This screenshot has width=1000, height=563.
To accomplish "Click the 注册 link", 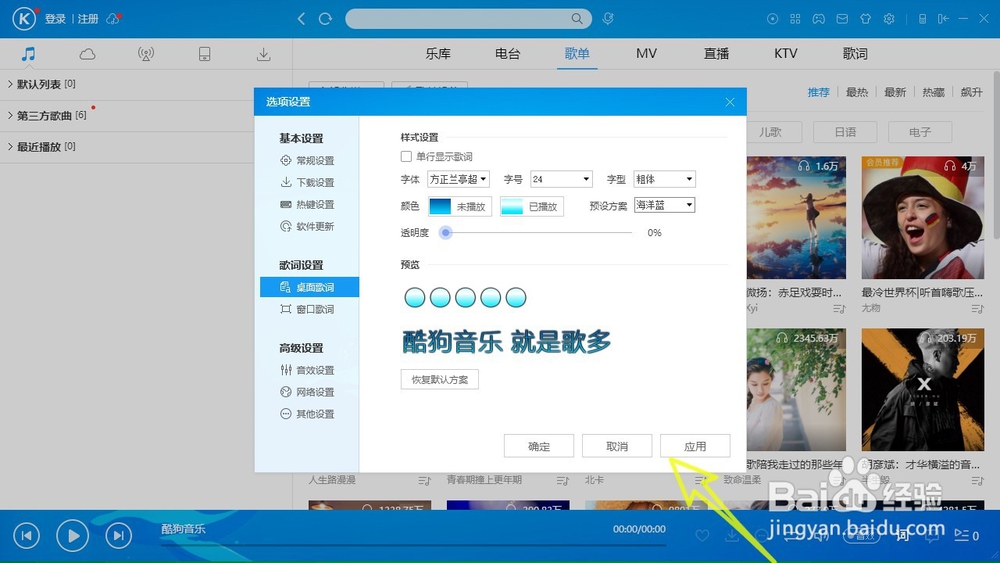I will pos(88,19).
